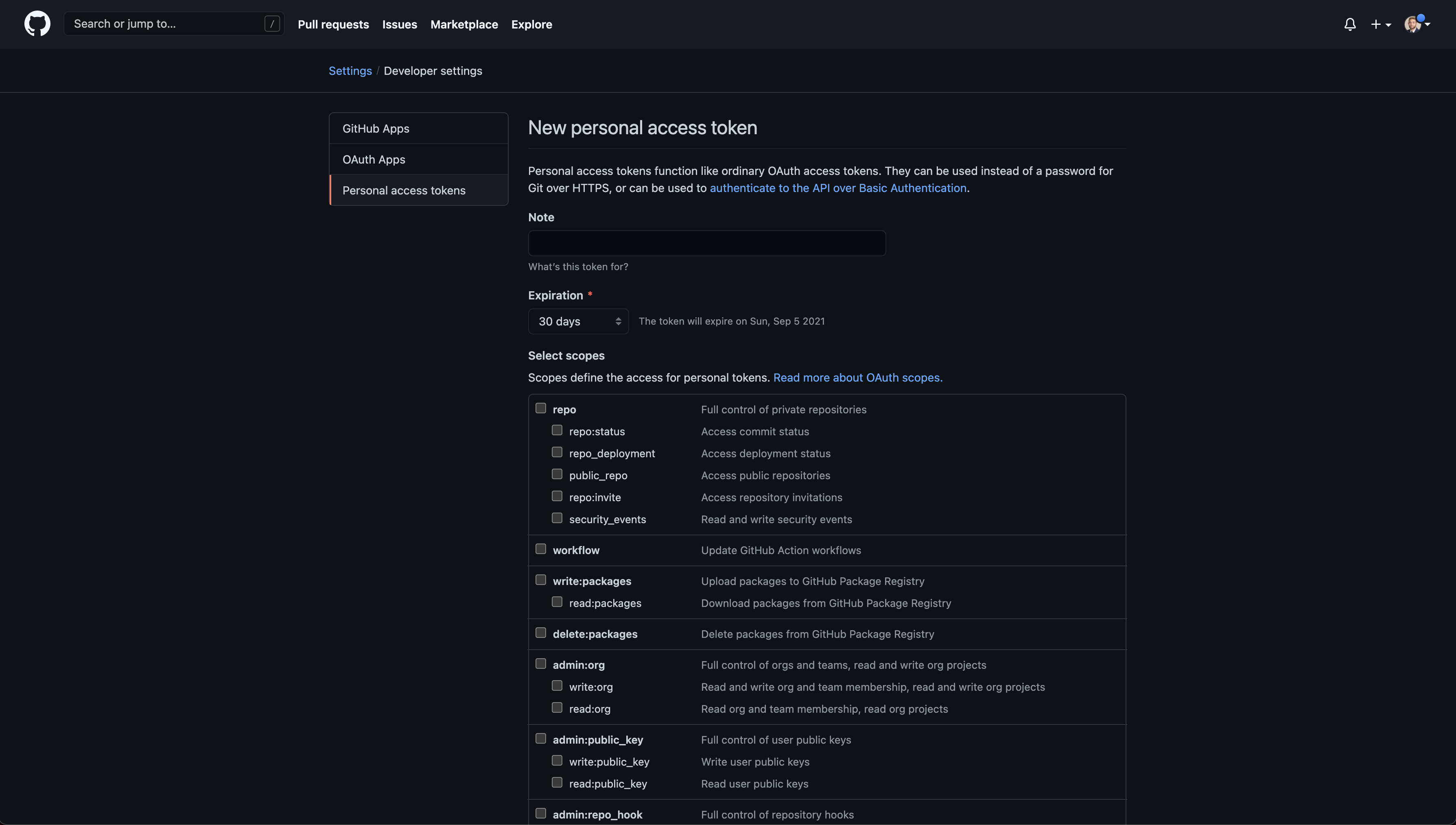This screenshot has width=1456, height=825.
Task: Open the plus create-new menu
Action: click(x=1381, y=24)
